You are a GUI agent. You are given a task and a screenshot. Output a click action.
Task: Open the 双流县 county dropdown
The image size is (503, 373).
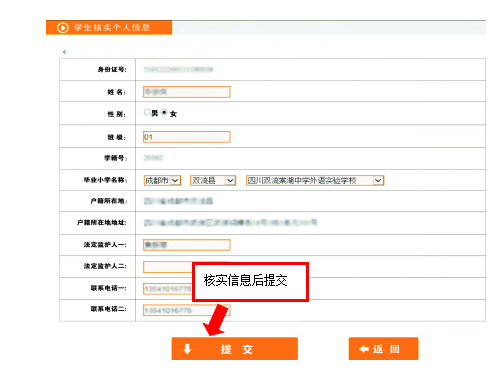pos(213,180)
